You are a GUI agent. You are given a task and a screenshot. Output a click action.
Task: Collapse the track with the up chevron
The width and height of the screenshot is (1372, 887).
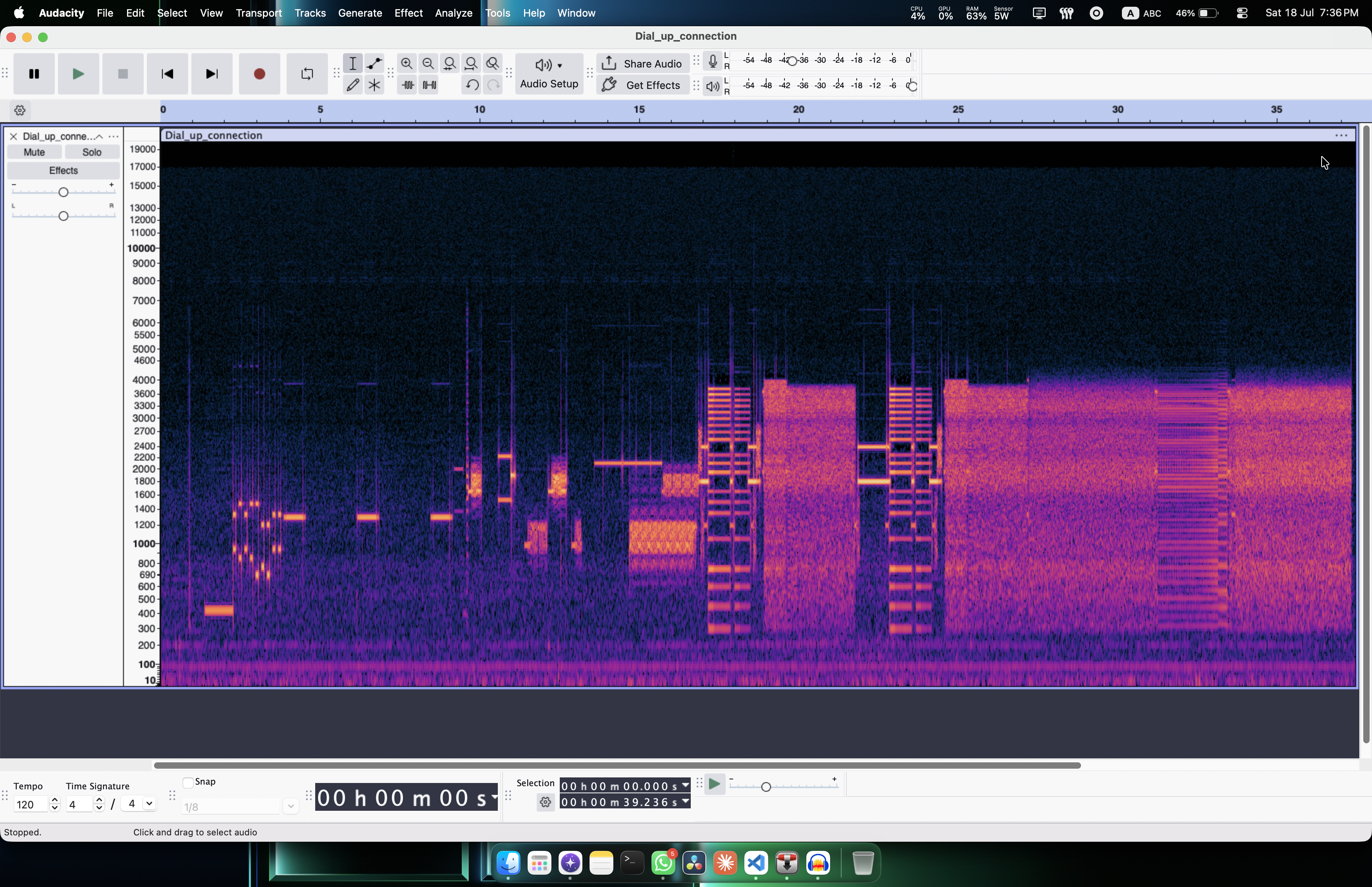(x=100, y=137)
